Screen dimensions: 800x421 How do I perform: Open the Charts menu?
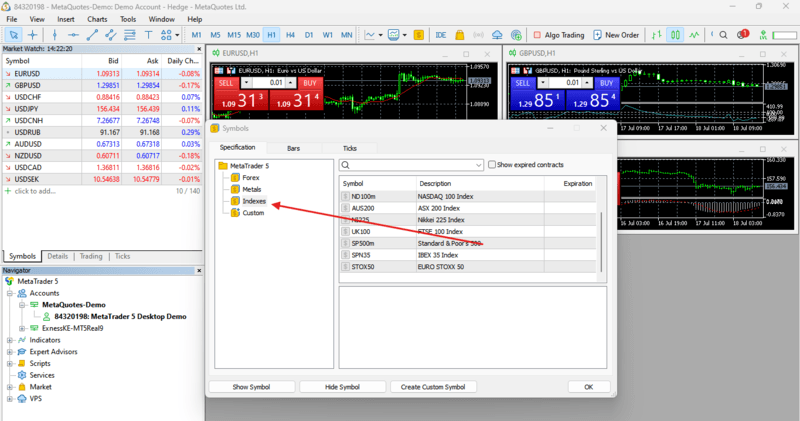97,19
